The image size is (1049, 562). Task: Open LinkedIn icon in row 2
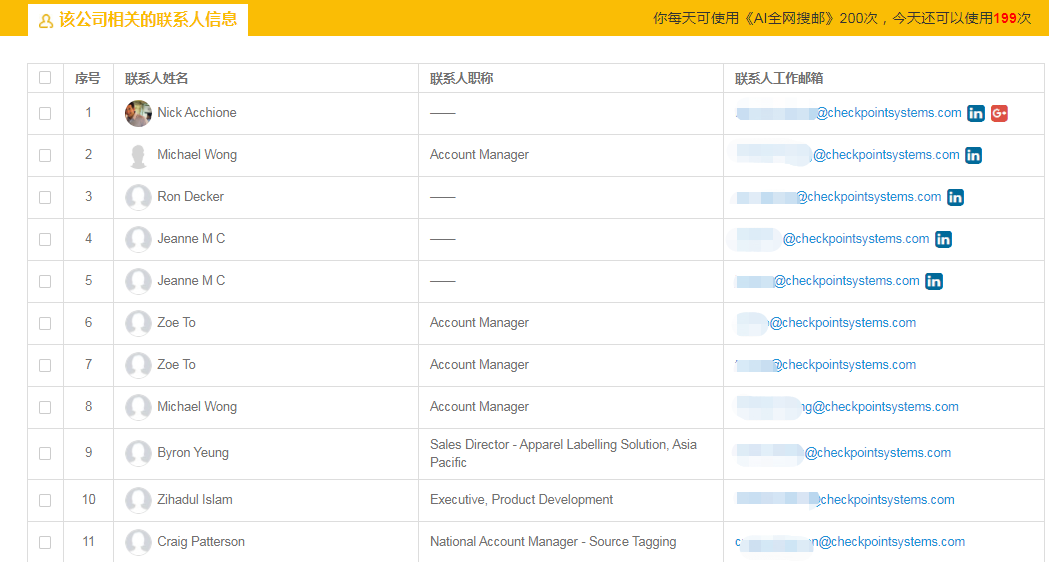coord(973,155)
